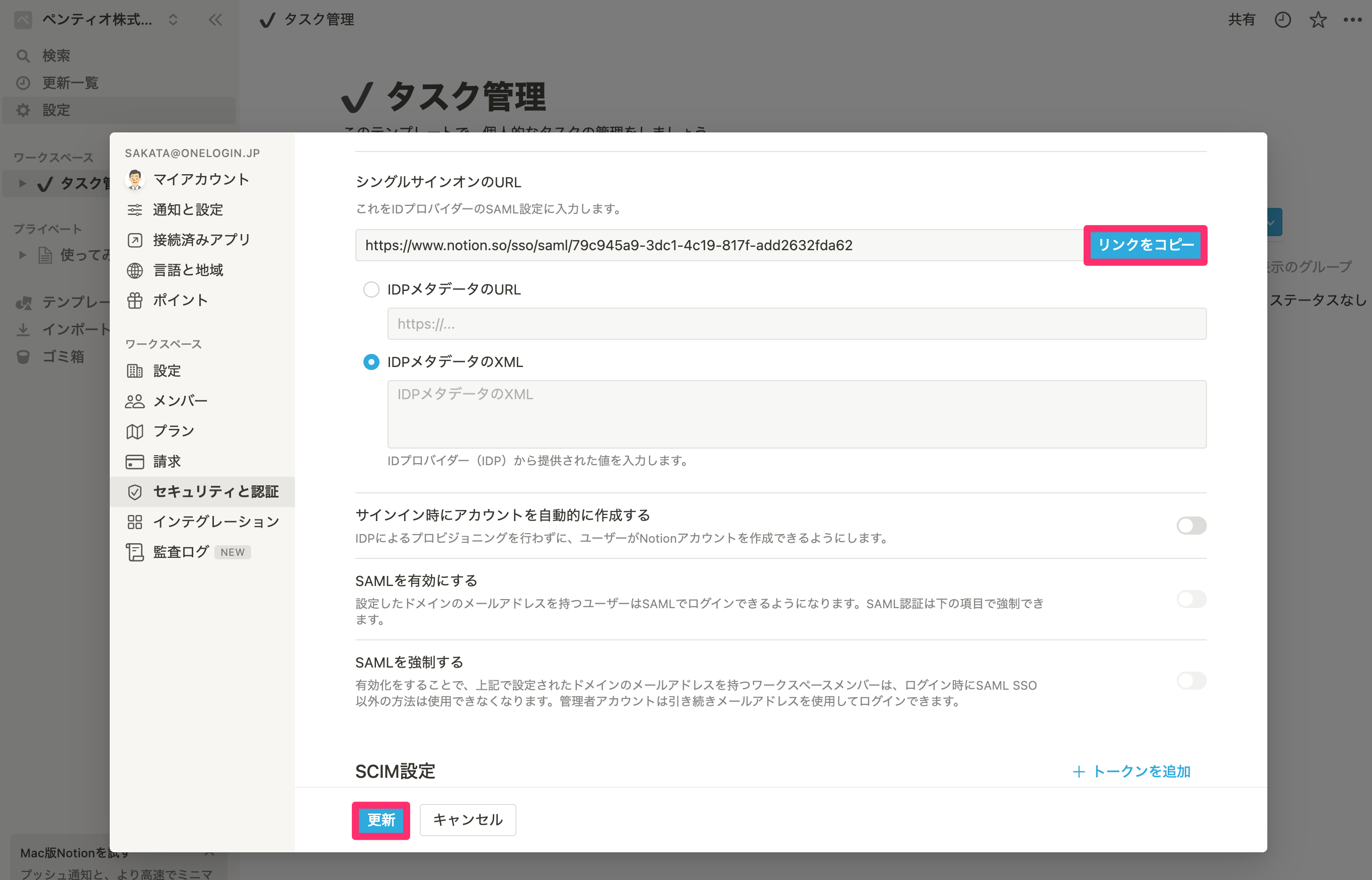
Task: Click the workspace 設定 building icon
Action: click(x=135, y=371)
